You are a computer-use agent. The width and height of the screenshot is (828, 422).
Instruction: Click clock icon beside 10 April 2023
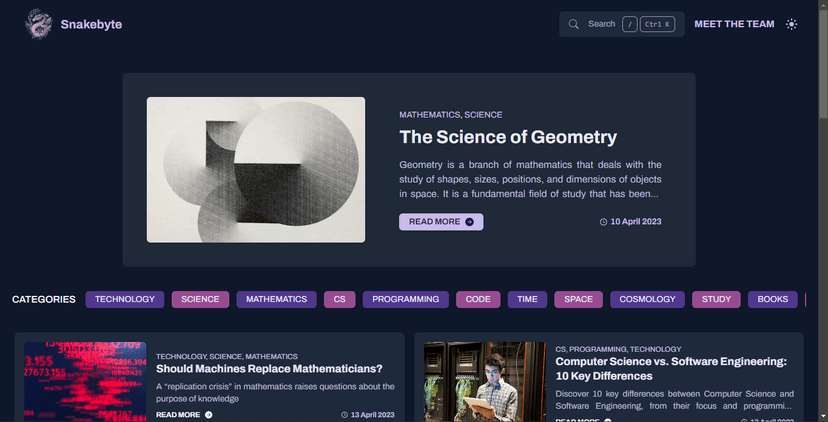tap(604, 222)
